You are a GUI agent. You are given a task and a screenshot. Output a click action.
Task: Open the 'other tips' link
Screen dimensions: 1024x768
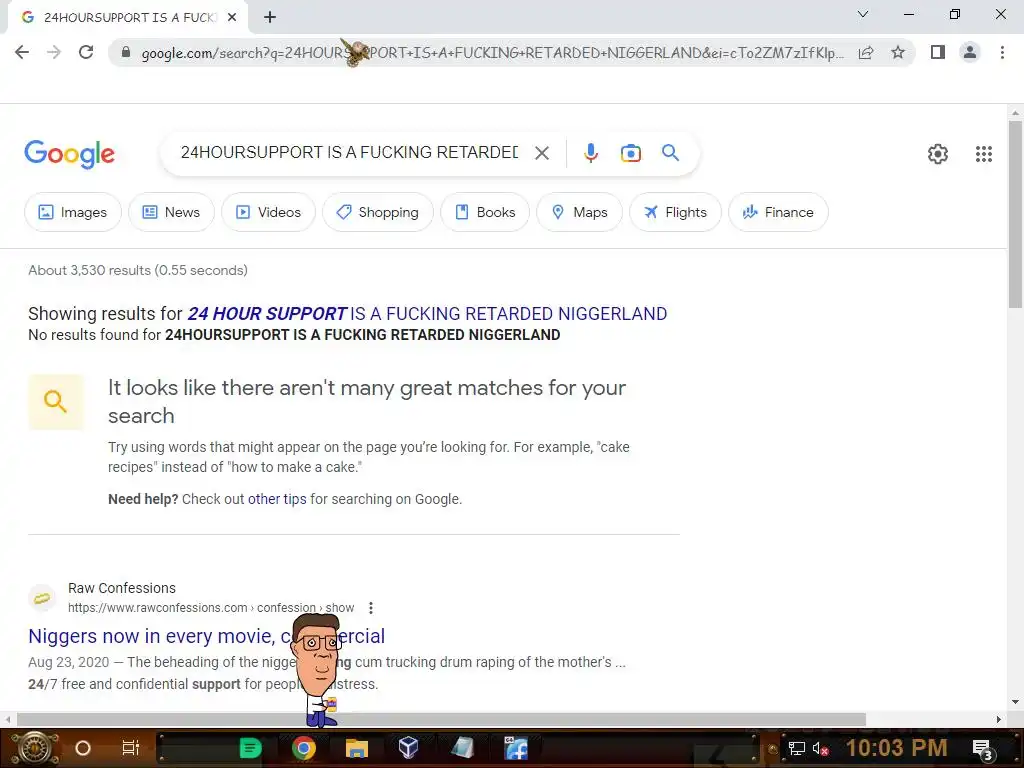tap(277, 499)
